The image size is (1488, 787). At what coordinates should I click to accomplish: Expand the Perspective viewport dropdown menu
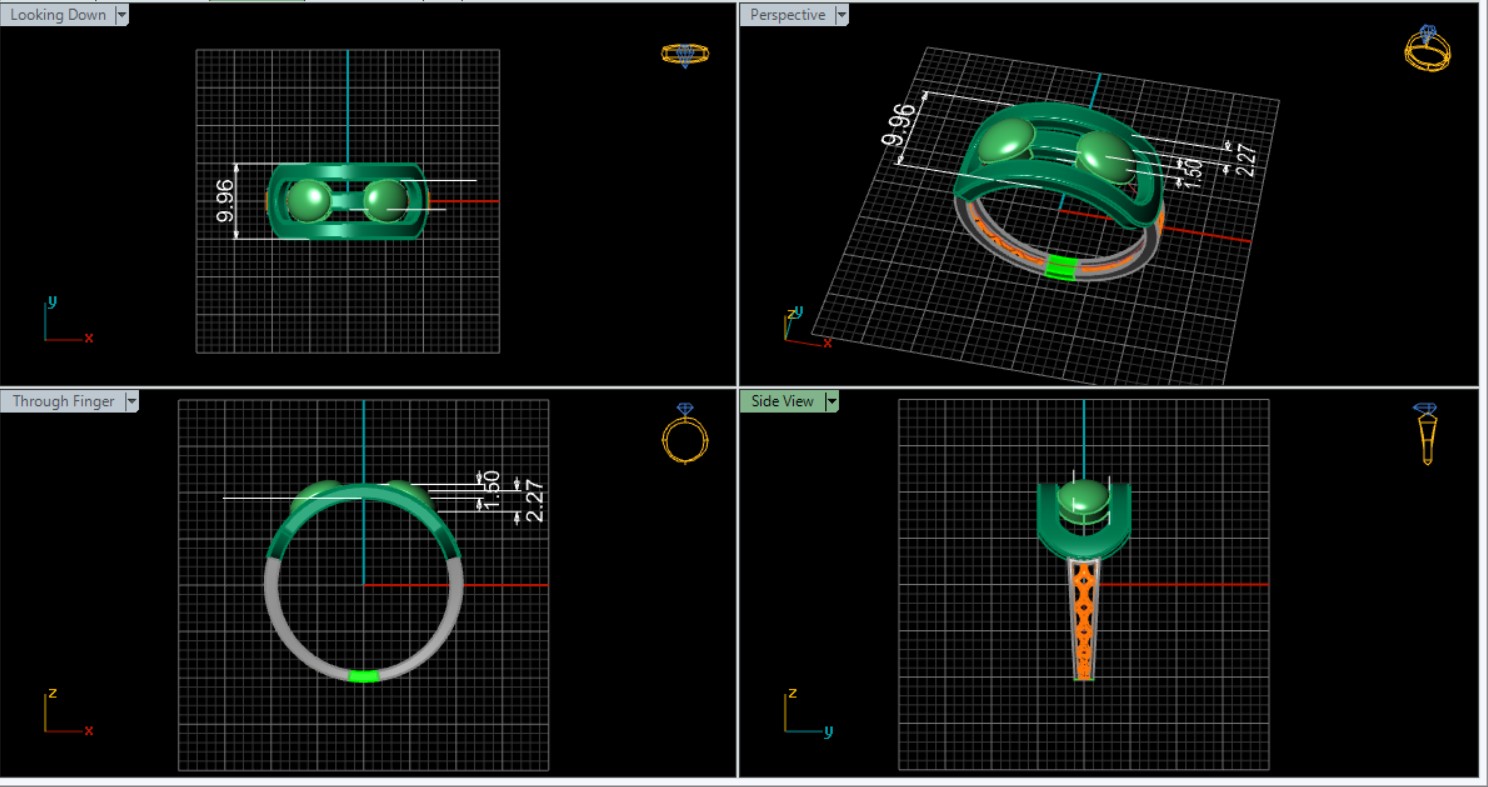[x=841, y=15]
